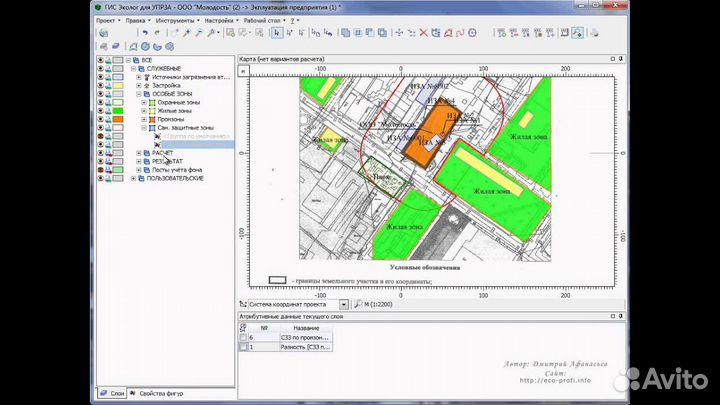720x405 pixels.
Task: Check the box for row 6 СЗЗ по промзон
Action: [x=243, y=337]
